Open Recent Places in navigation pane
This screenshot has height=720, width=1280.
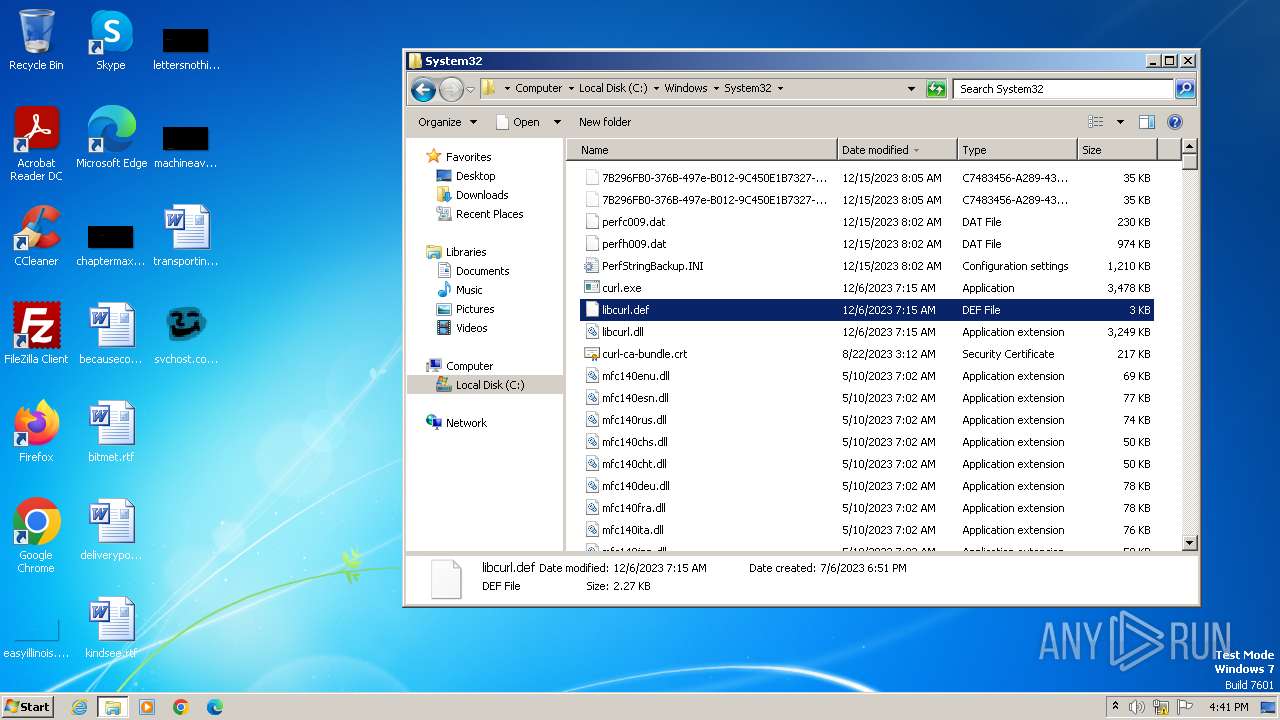tap(489, 214)
